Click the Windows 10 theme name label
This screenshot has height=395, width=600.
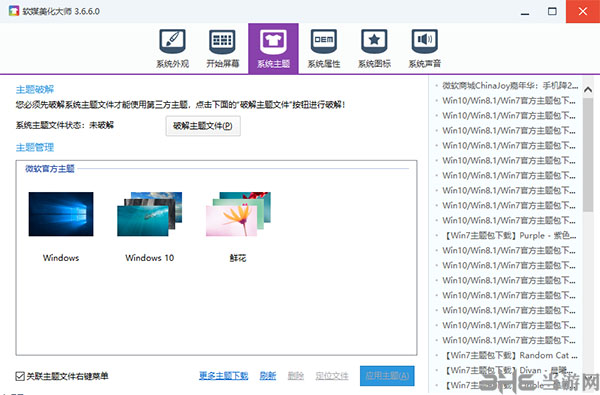tap(150, 258)
